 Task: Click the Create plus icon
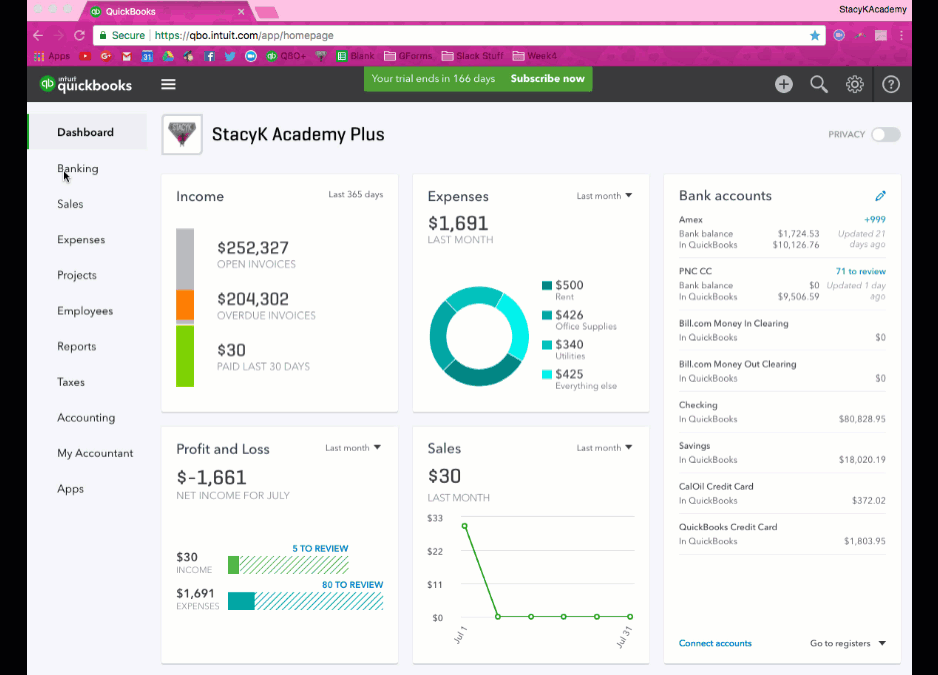(x=783, y=85)
